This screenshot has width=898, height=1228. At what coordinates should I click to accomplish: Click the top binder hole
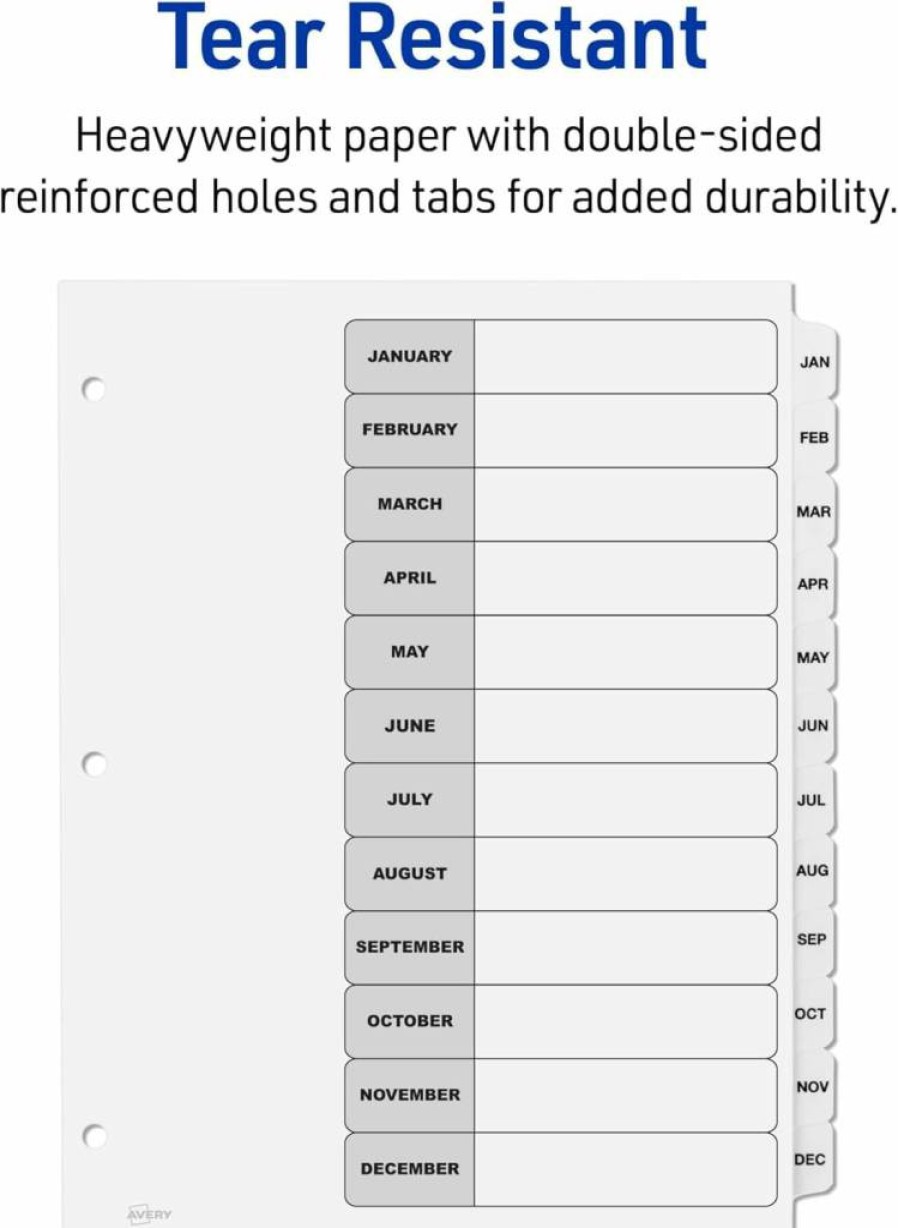[x=93, y=389]
